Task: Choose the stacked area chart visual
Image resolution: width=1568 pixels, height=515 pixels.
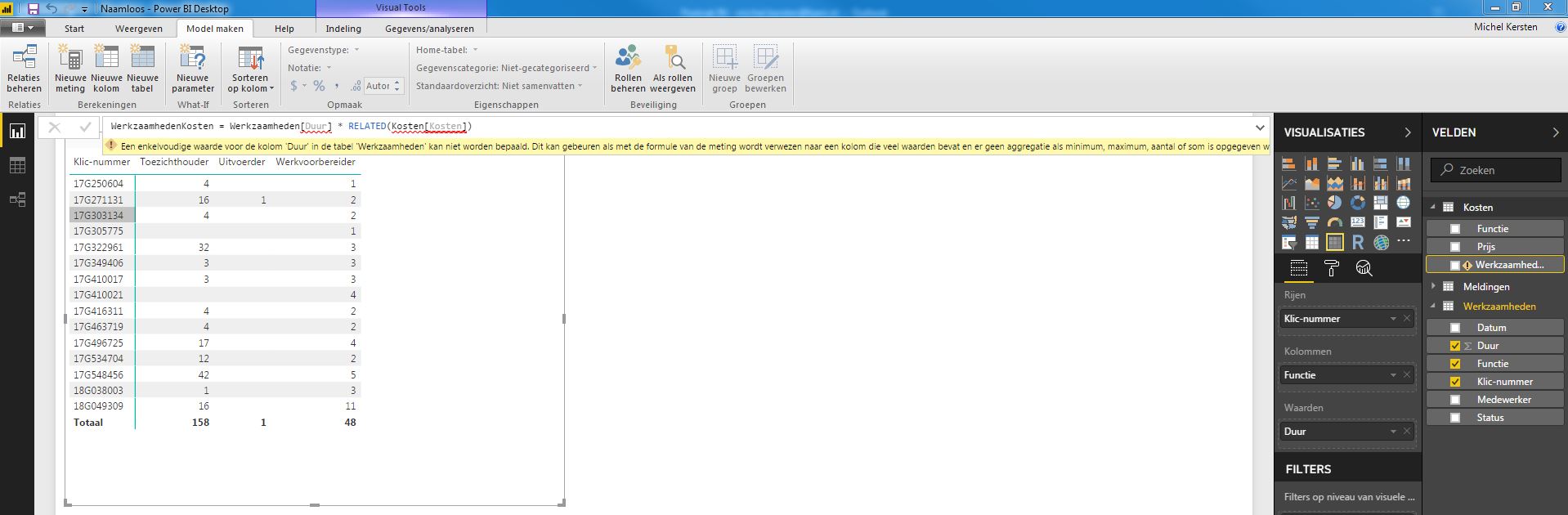Action: [1334, 183]
